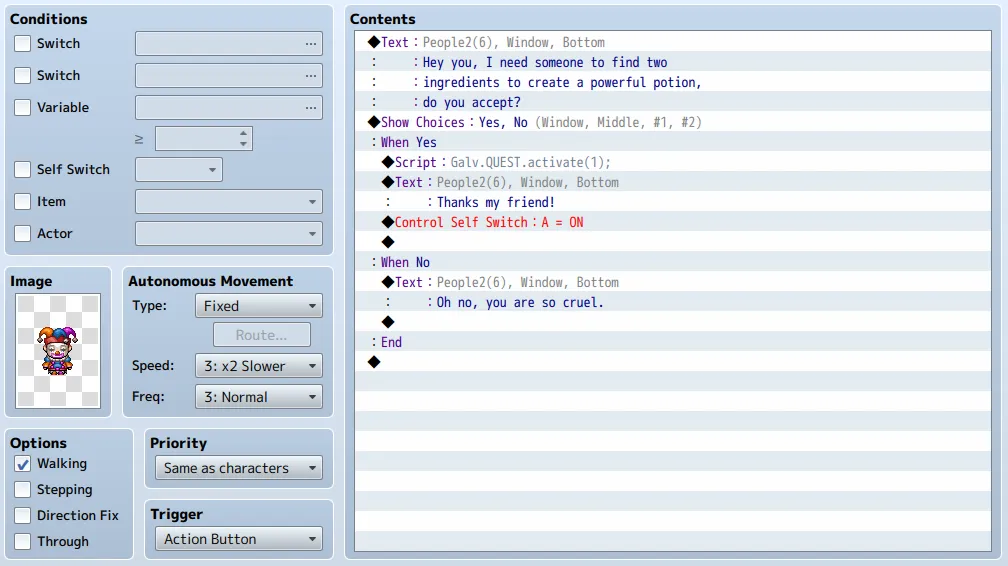Enable the Stepping option
Viewport: 1008px width, 566px height.
point(22,489)
